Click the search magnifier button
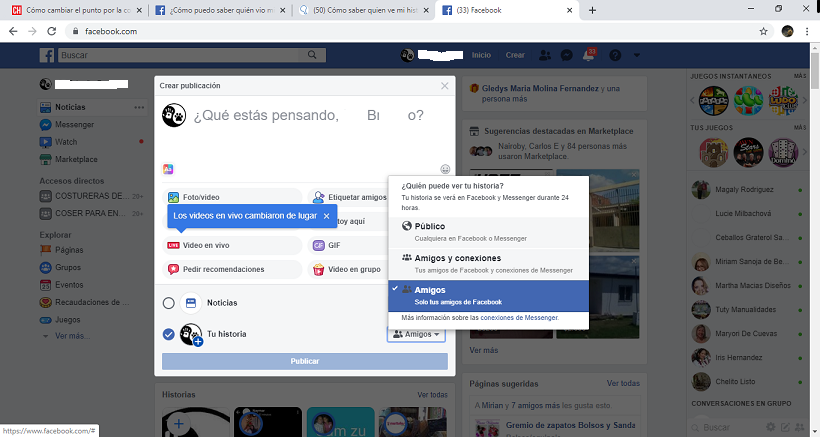This screenshot has height=437, width=820. tap(312, 55)
